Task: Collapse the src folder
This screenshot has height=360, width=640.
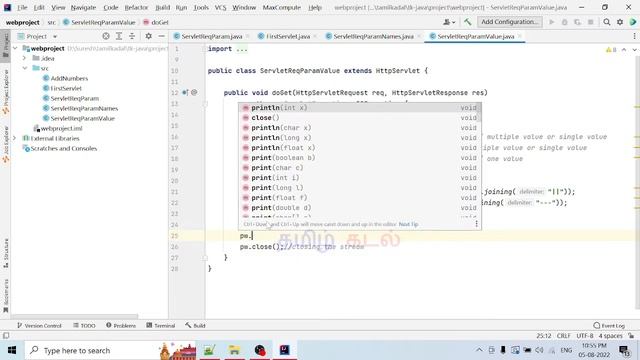Action: click(24, 68)
